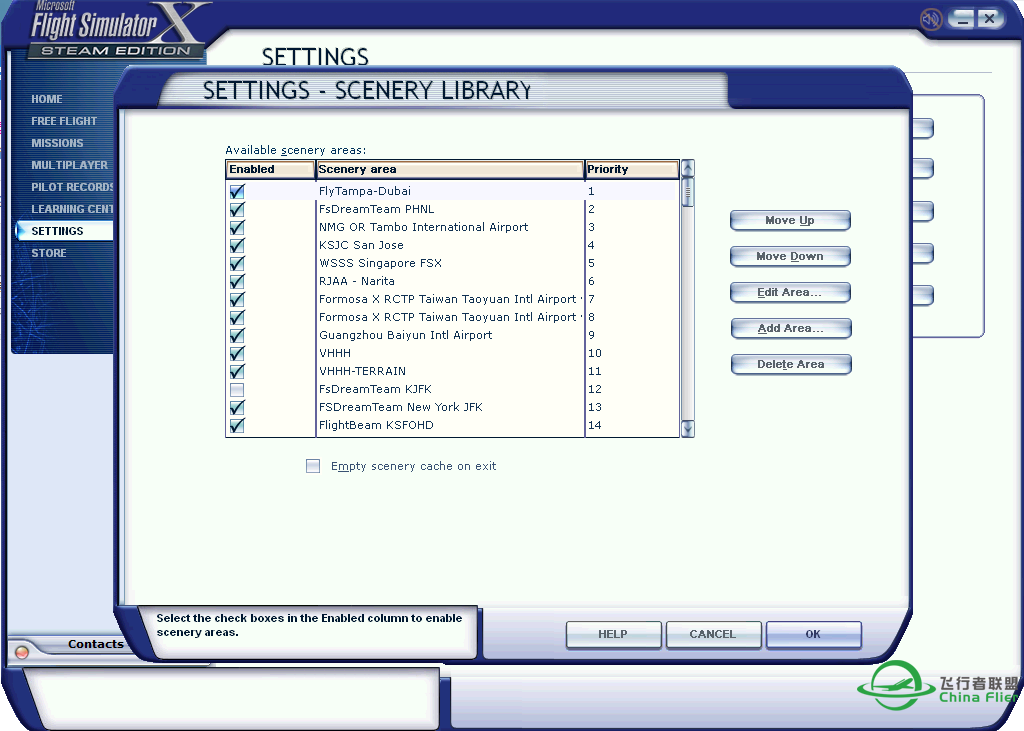Viewport: 1024px width, 731px height.
Task: Open the Multiplayer sidebar item
Action: [69, 165]
